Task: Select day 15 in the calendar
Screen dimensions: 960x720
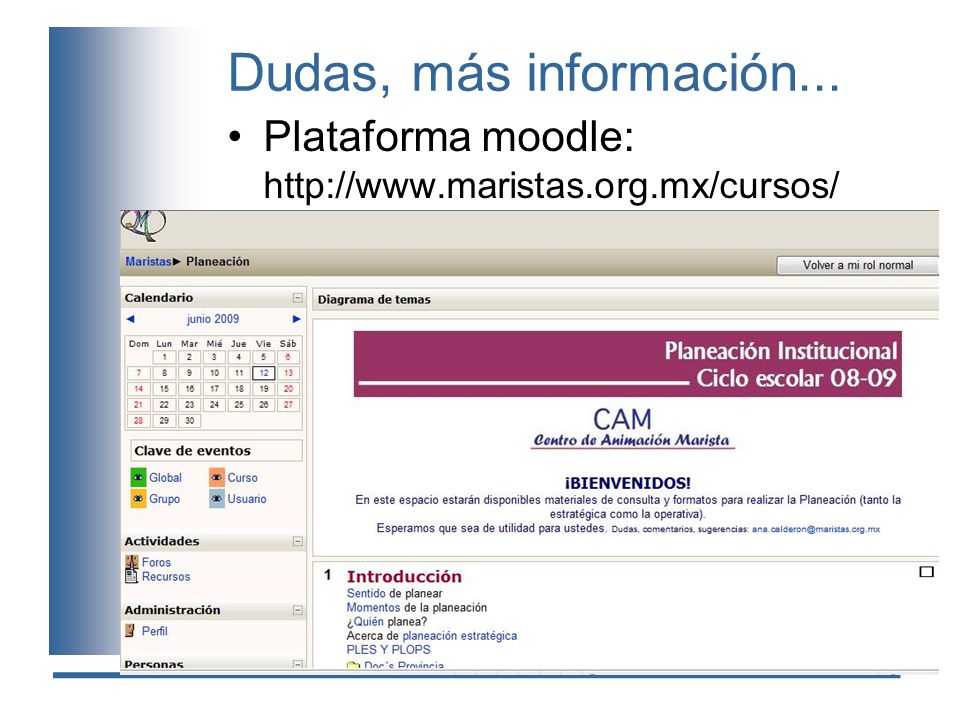Action: (x=164, y=389)
